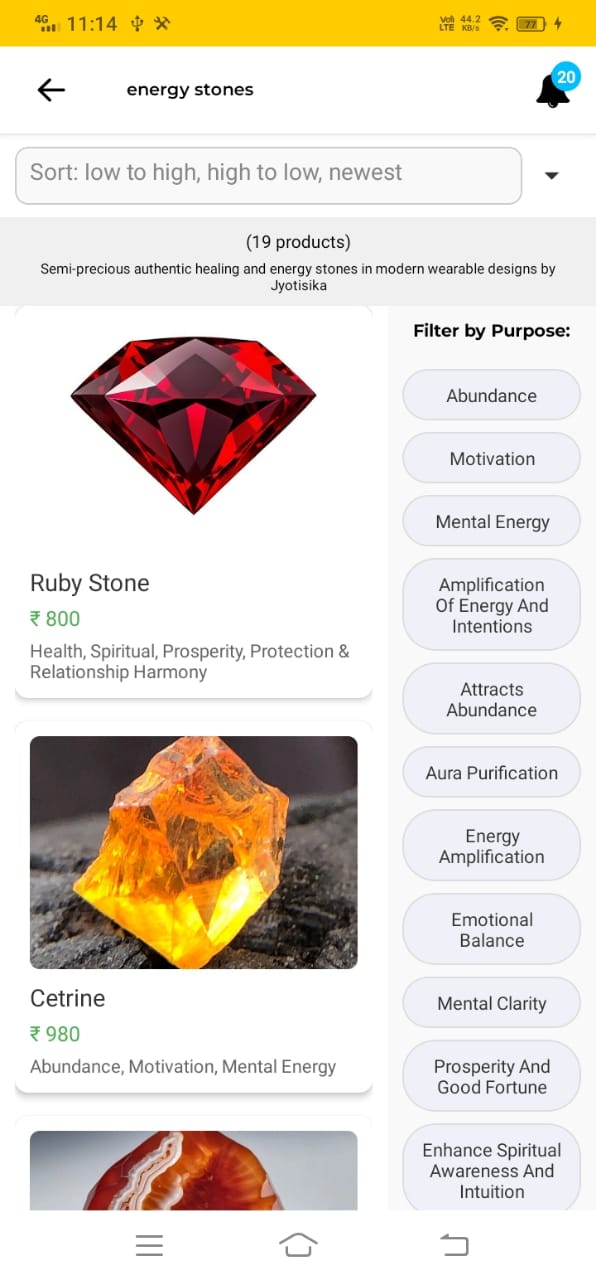
Task: Filter products by Abundance
Action: [491, 394]
